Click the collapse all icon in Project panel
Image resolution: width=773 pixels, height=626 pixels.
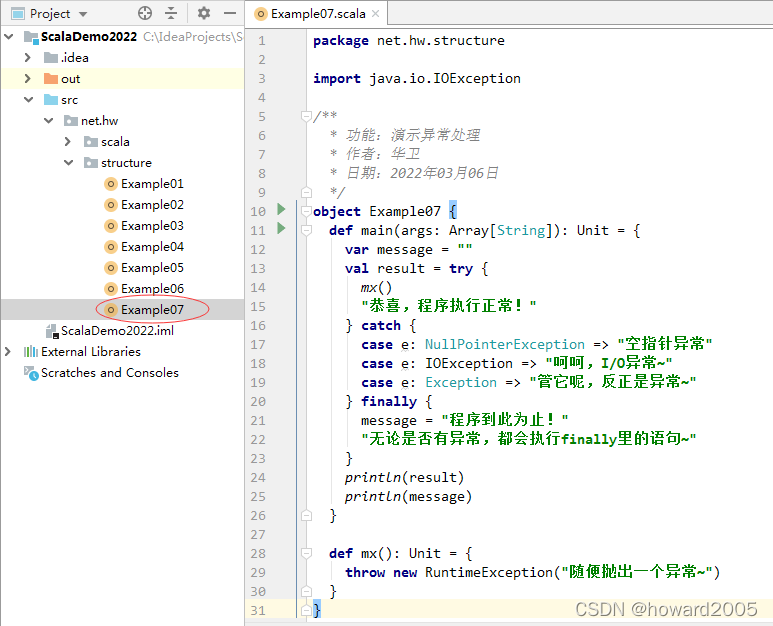click(x=171, y=13)
